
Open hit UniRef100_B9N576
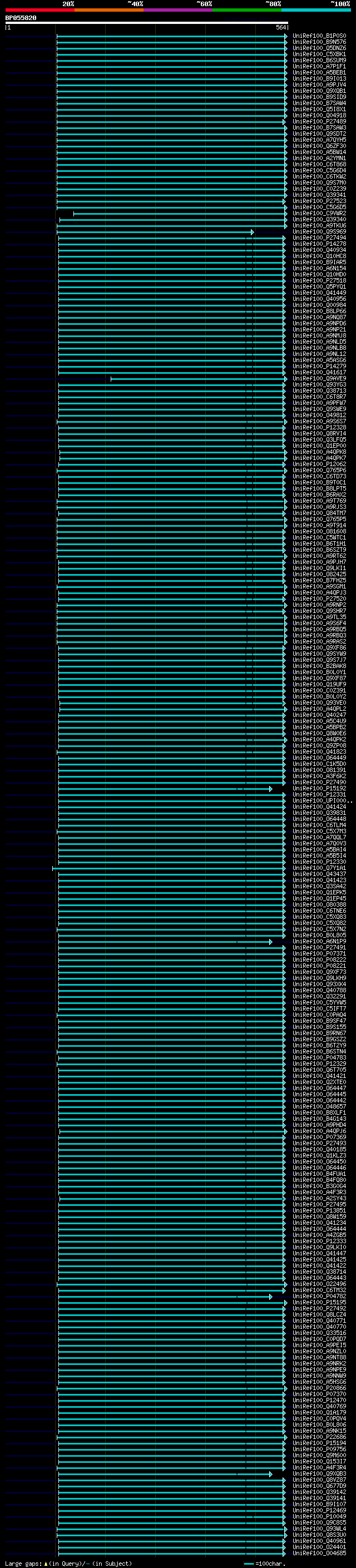(x=319, y=42)
